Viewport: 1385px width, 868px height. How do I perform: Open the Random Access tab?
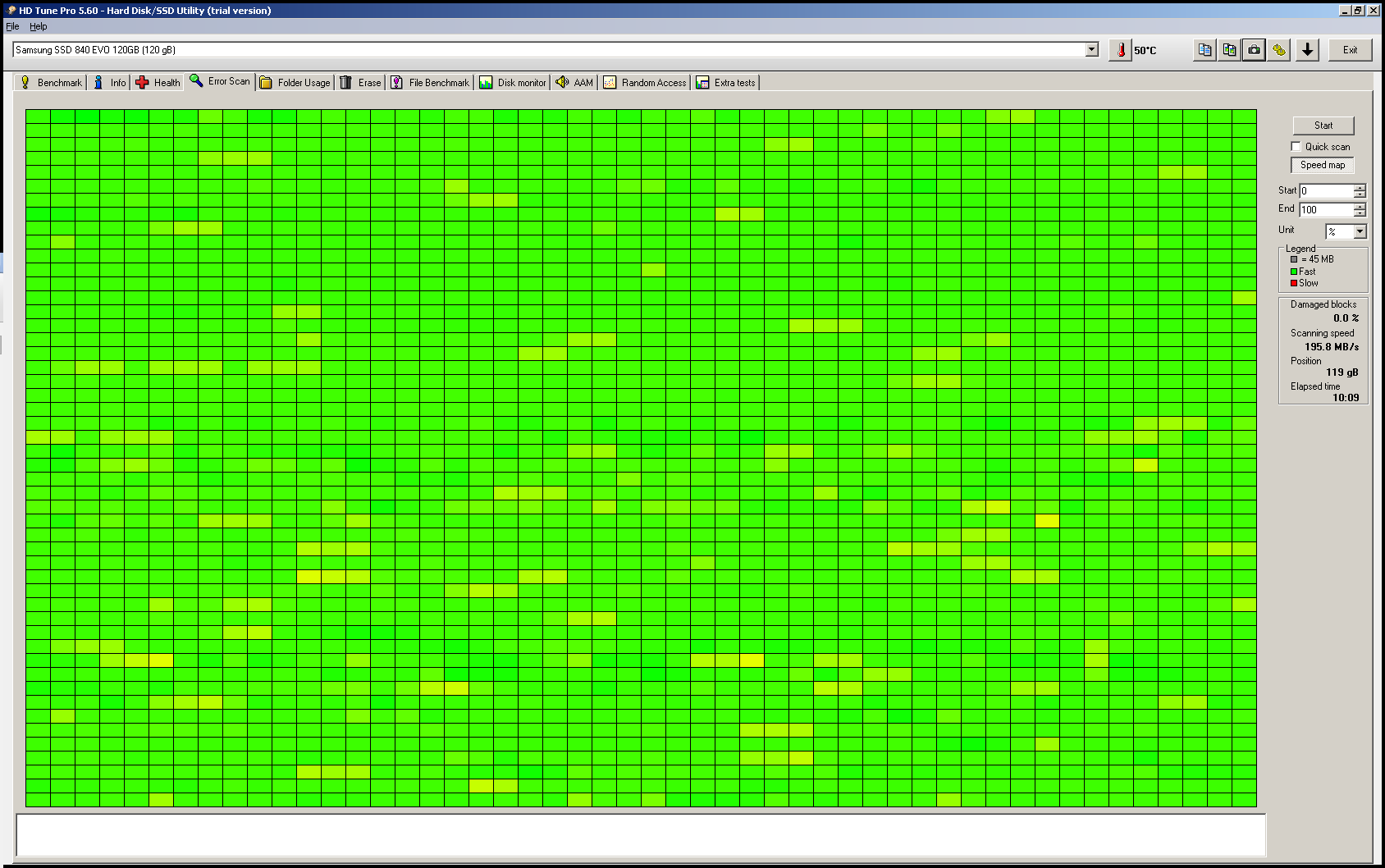tap(645, 82)
